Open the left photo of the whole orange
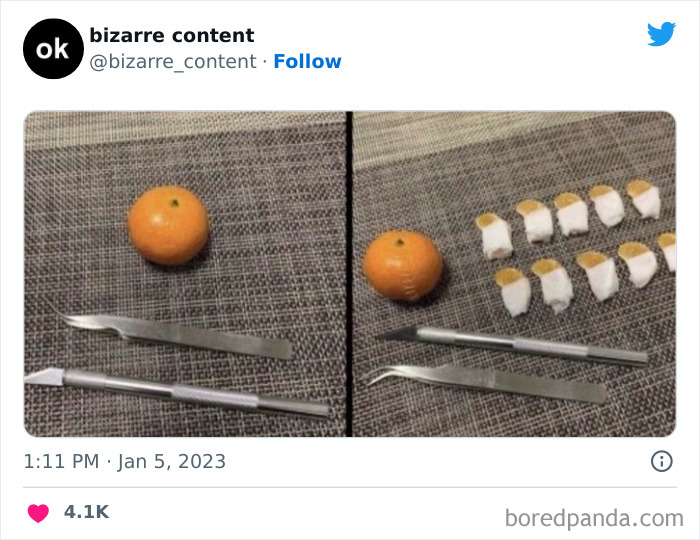This screenshot has height=540, width=700. pyautogui.click(x=185, y=274)
